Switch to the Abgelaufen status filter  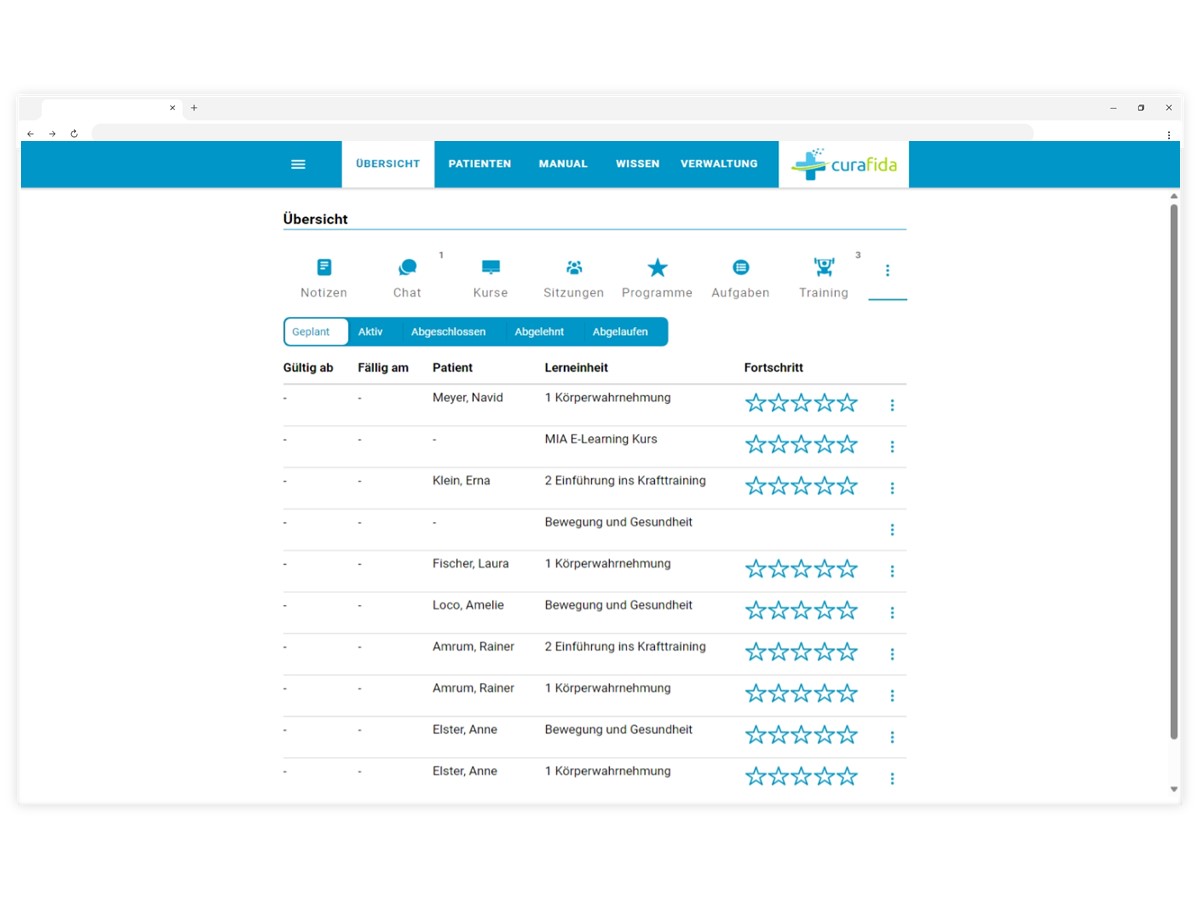coord(620,332)
